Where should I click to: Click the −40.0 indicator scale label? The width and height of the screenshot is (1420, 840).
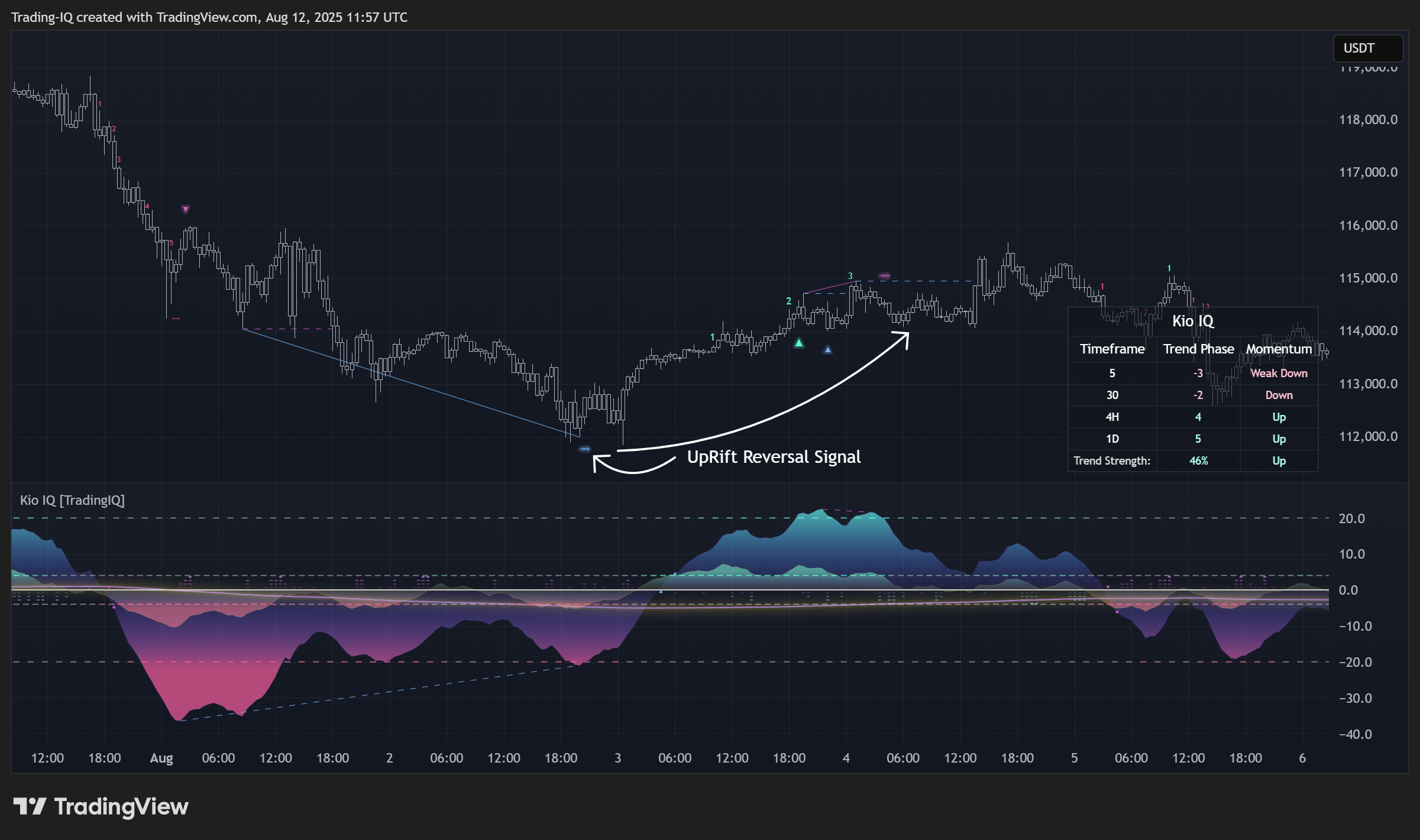click(x=1355, y=734)
